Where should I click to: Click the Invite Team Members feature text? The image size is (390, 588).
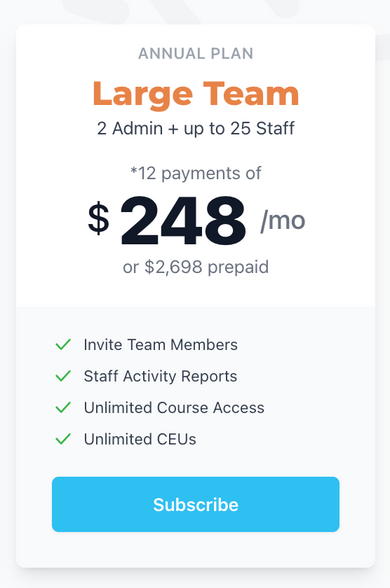point(160,345)
